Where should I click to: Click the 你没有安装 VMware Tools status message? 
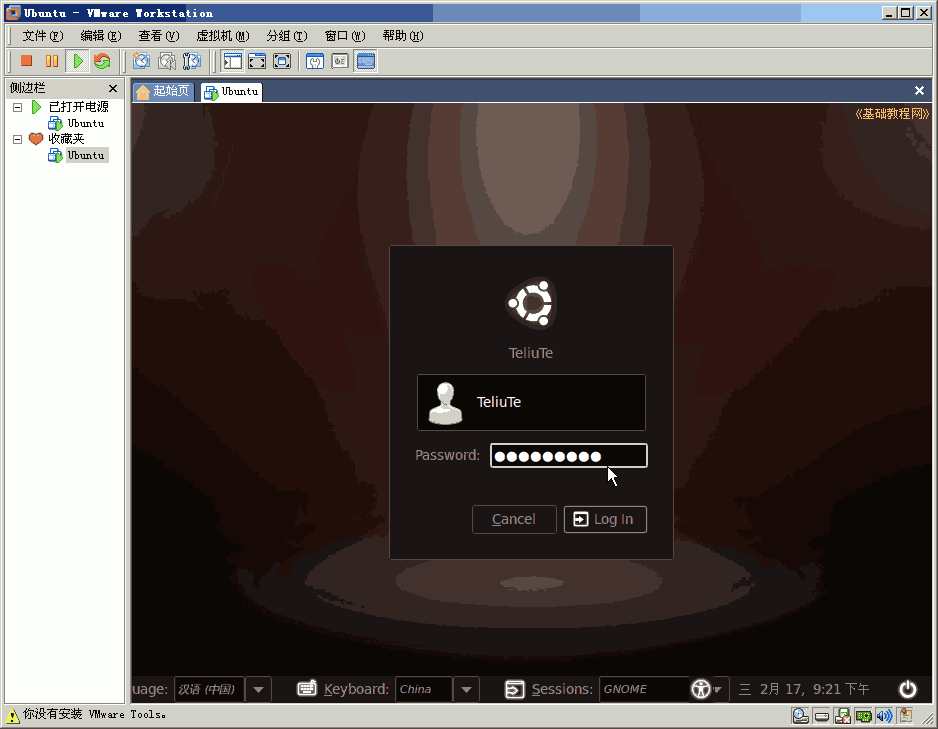click(95, 715)
